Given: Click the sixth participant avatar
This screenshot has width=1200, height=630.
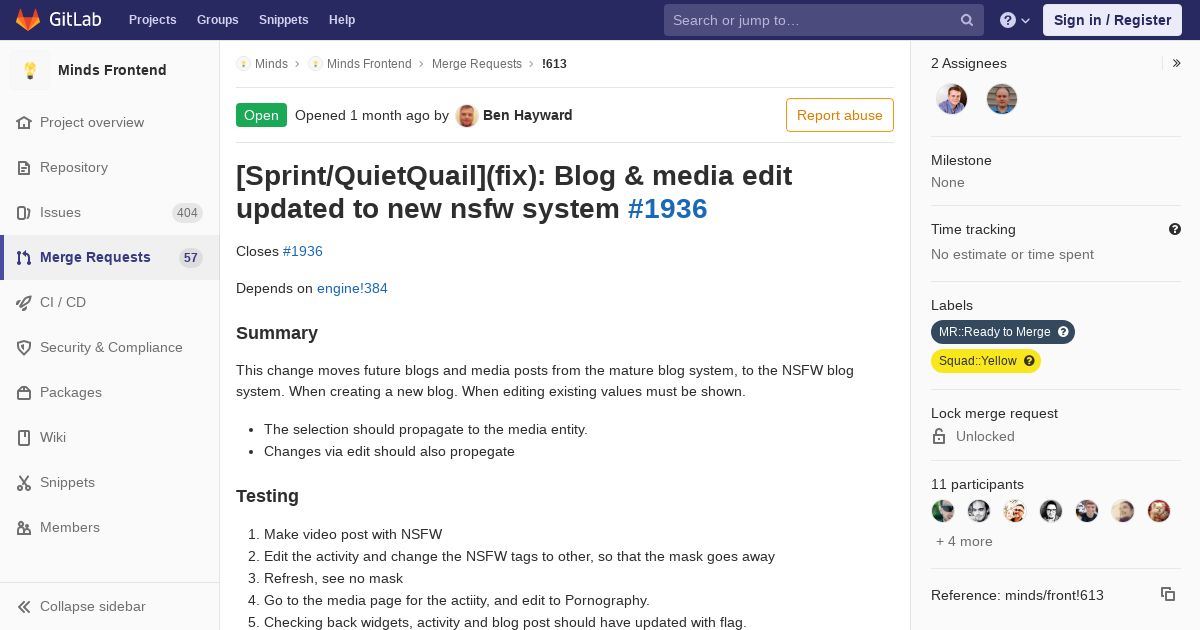Looking at the screenshot, I should [1123, 511].
